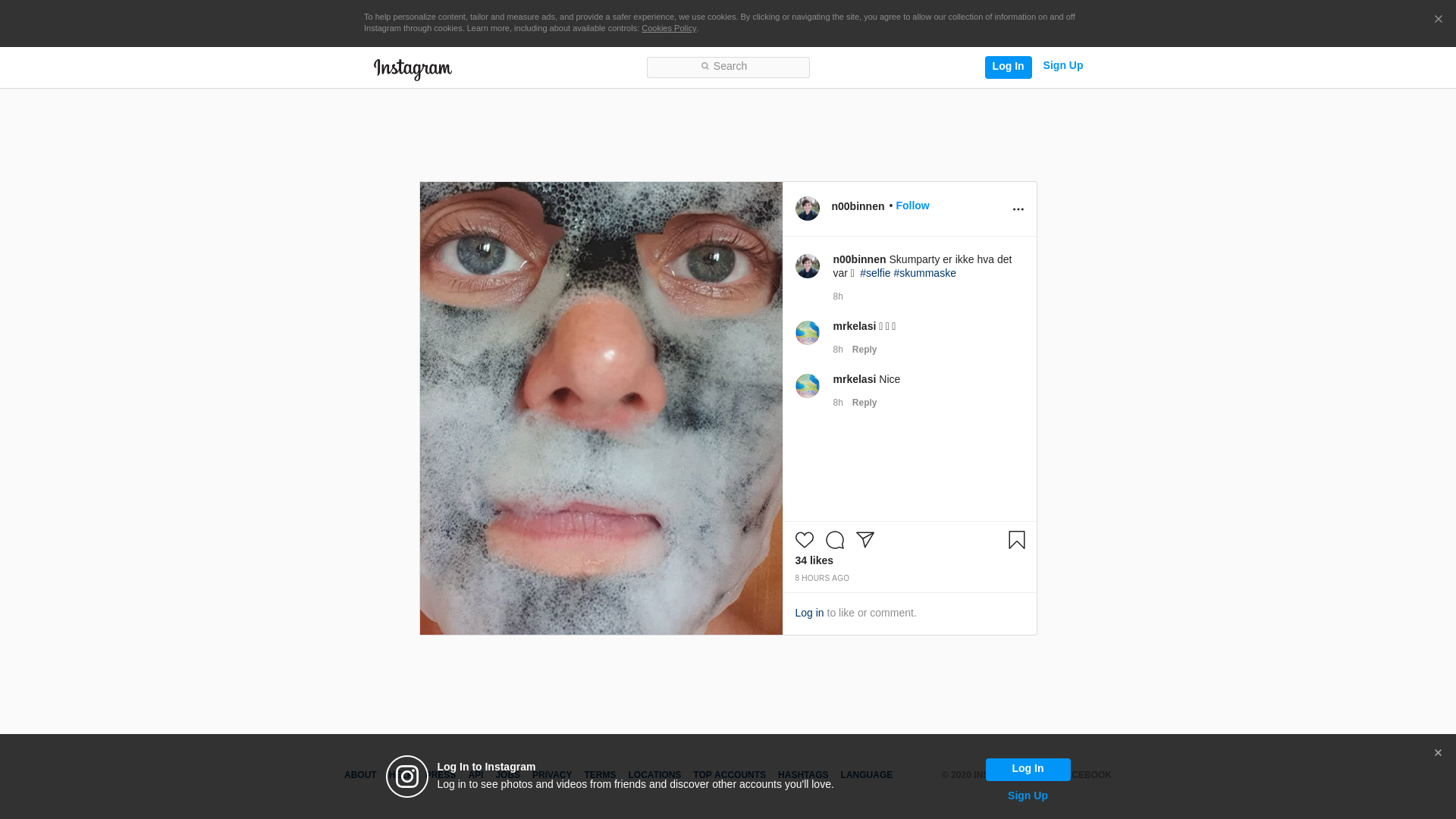Image resolution: width=1456 pixels, height=819 pixels.
Task: Save the post with bookmark icon
Action: tap(1016, 540)
